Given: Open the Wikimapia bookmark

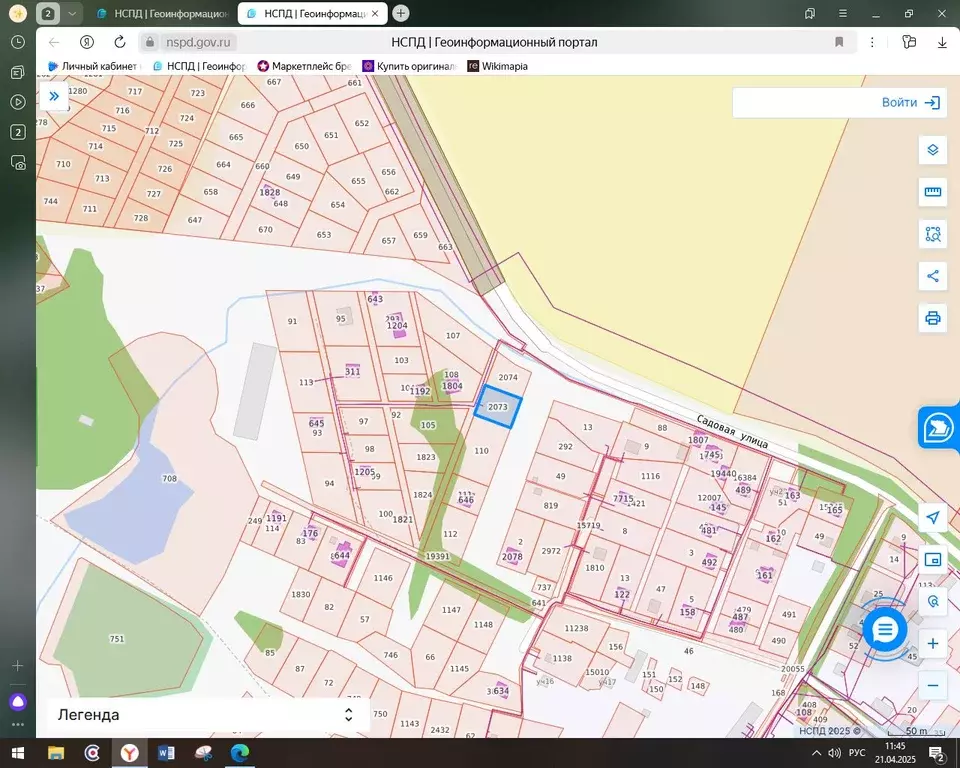Looking at the screenshot, I should (x=498, y=66).
